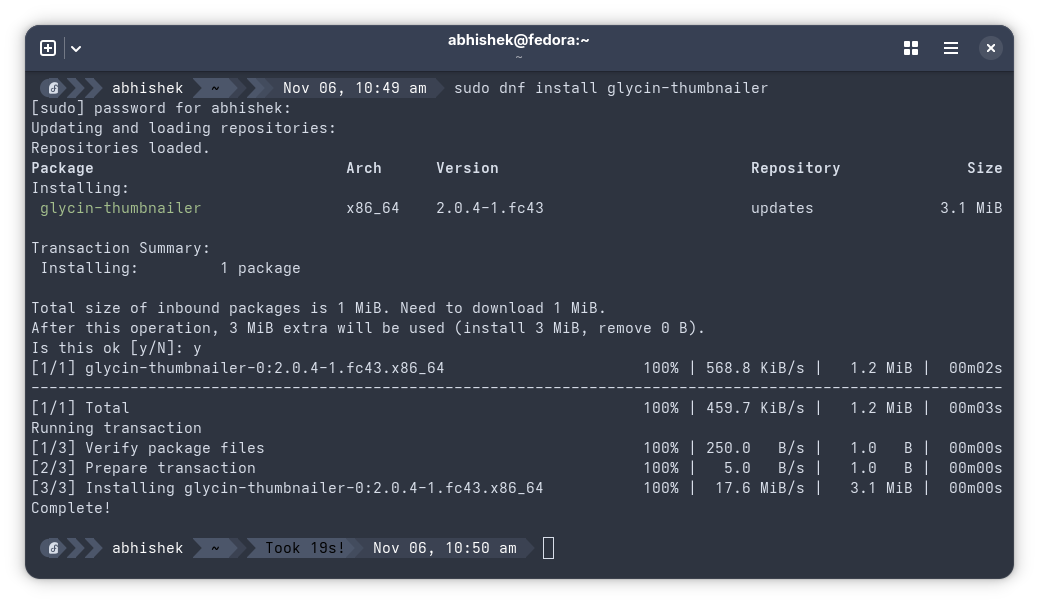Click the Nov 06, 10:49 am timestamp
The height and width of the screenshot is (604, 1039).
(354, 88)
